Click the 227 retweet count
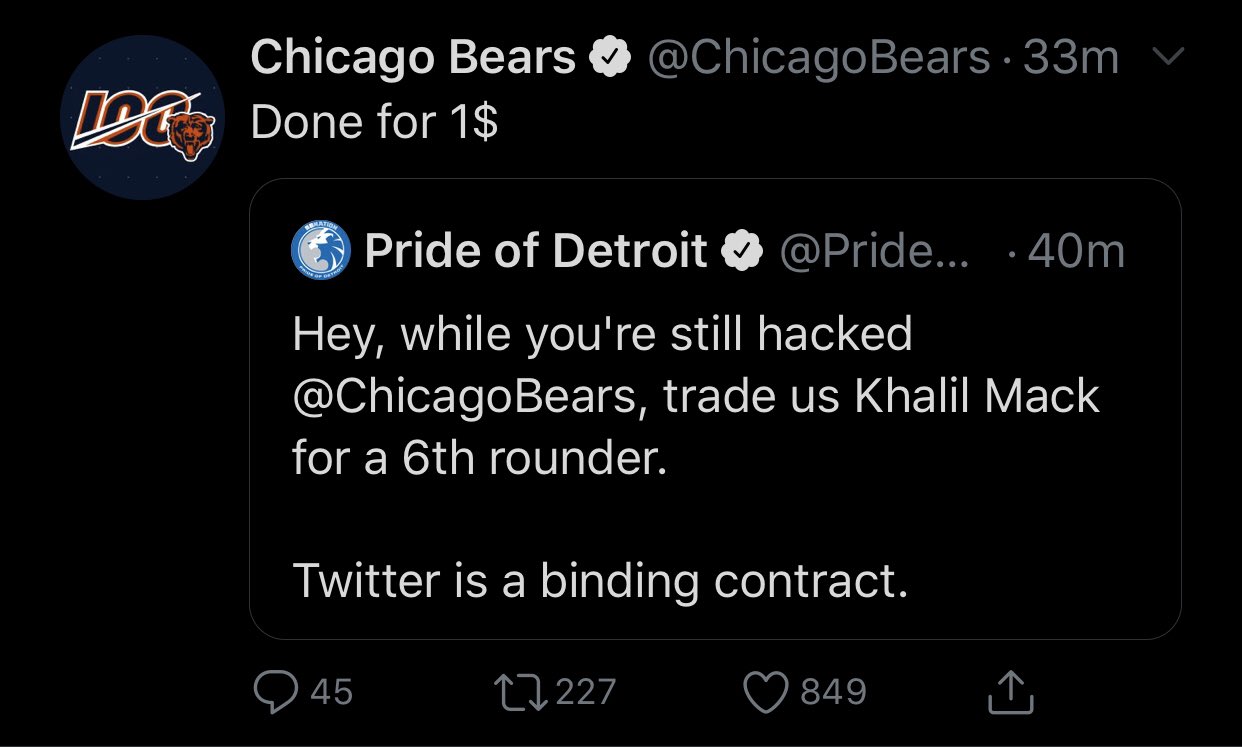 coord(585,691)
